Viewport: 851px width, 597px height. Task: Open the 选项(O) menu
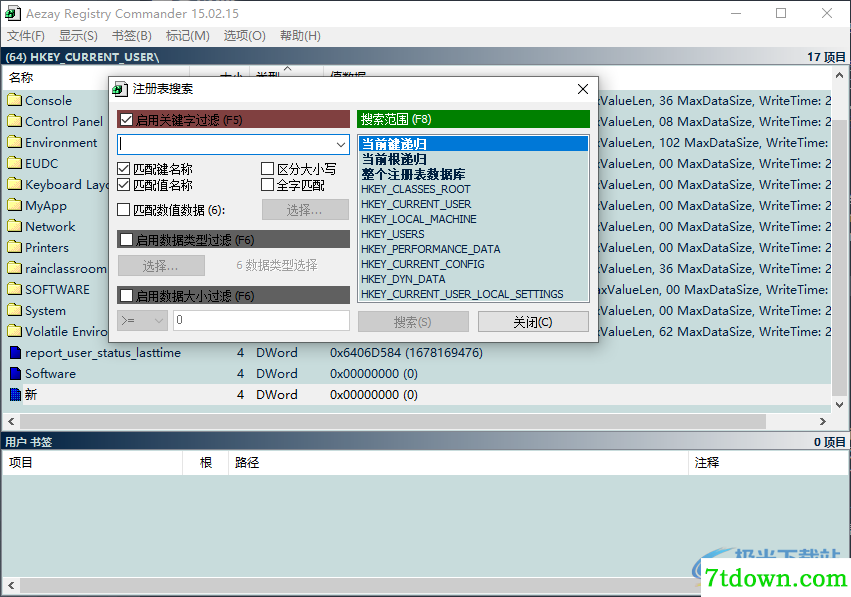coord(245,36)
